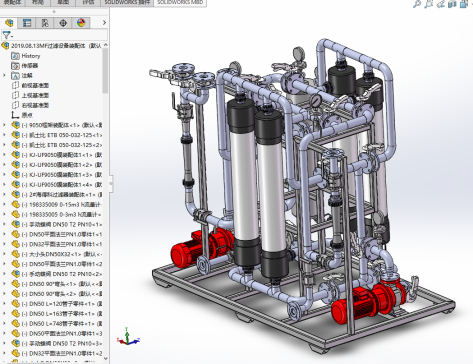473x364 pixels.
Task: Click the tree filter funnel icon
Action: [6, 35]
